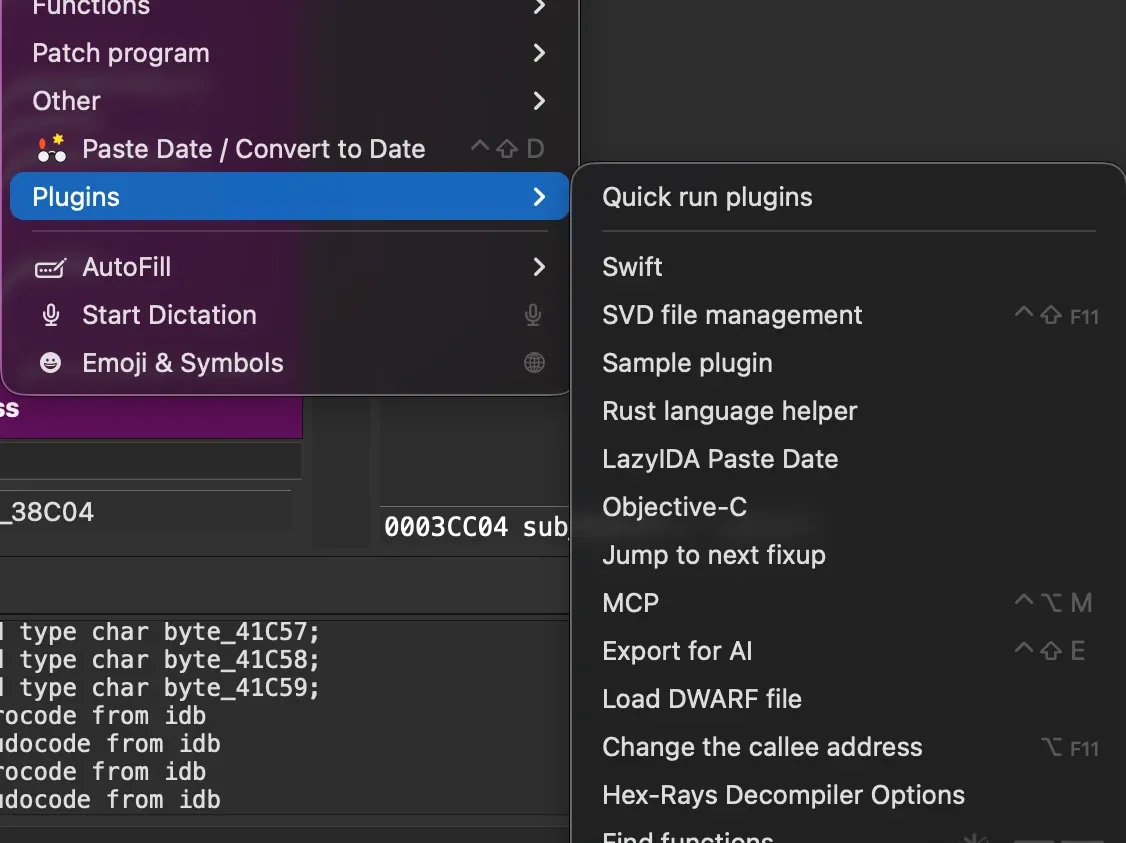Select the Objective-C plugin
This screenshot has height=843, width=1126.
point(849,507)
